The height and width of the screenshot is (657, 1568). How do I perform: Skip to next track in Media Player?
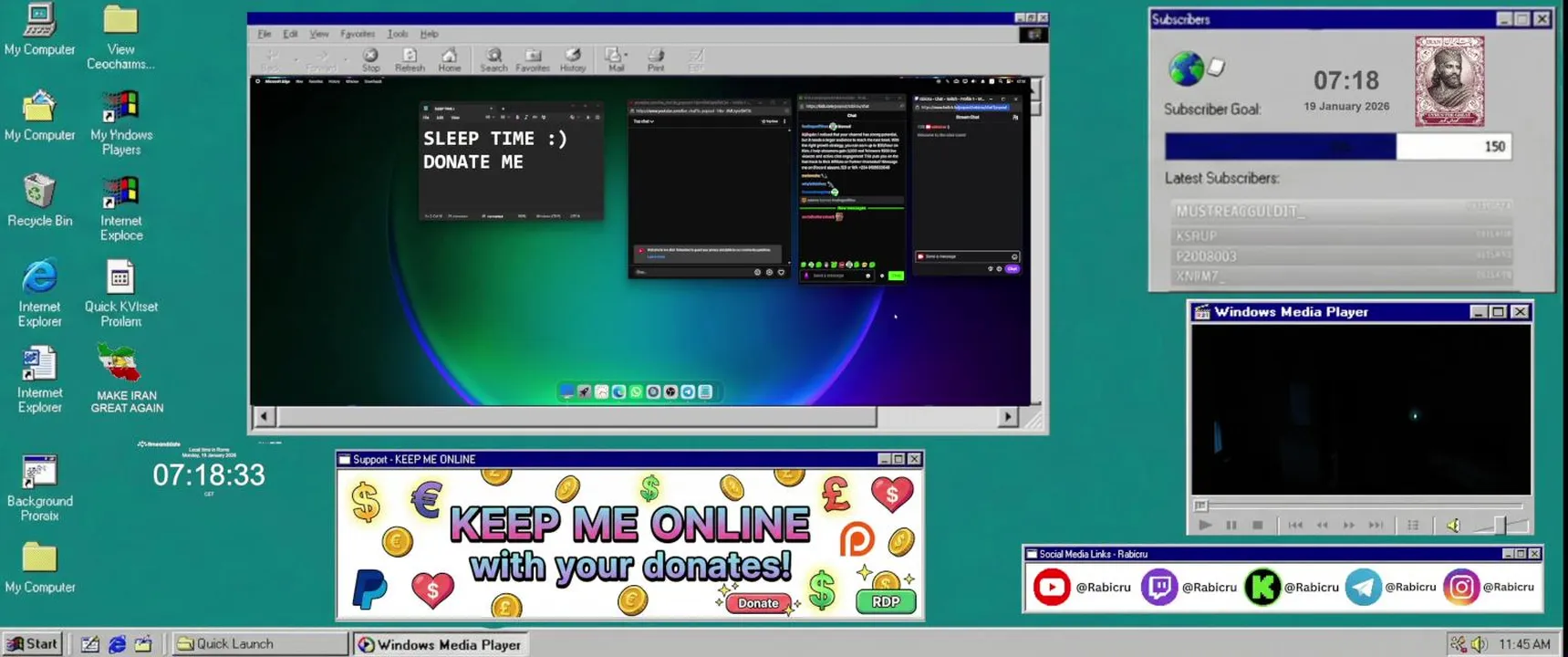[1376, 526]
